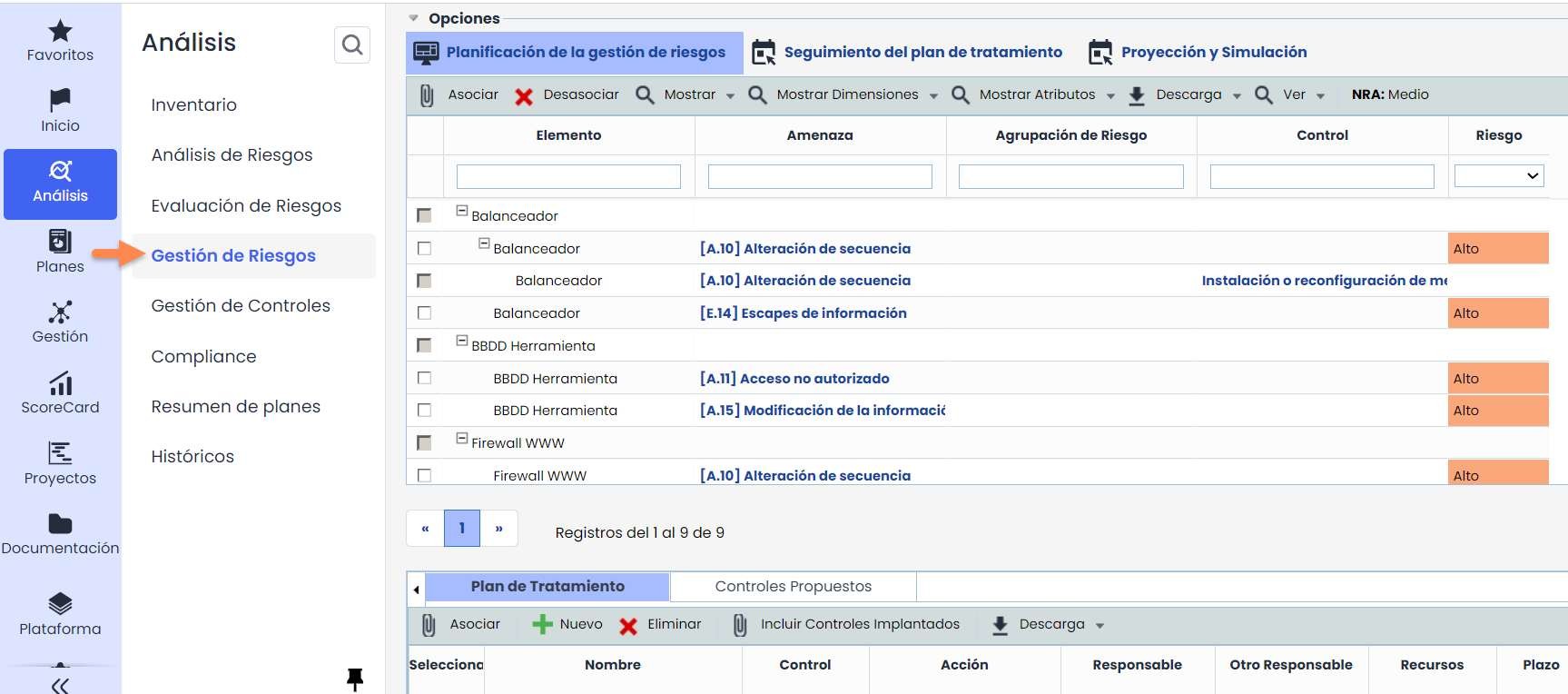Collapse the BBDD Herramienta tree node

(461, 341)
